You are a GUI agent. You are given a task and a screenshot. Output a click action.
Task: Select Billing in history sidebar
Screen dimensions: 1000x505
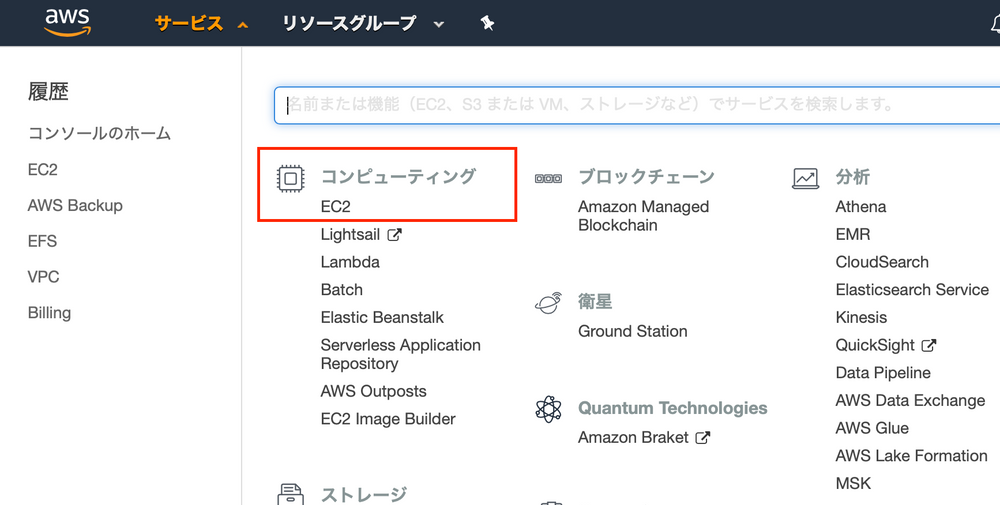49,312
